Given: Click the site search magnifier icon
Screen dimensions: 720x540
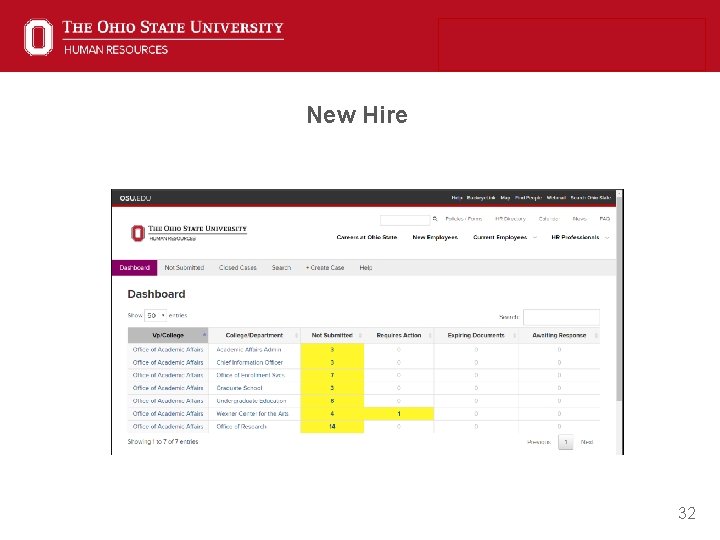Looking at the screenshot, I should click(x=435, y=219).
